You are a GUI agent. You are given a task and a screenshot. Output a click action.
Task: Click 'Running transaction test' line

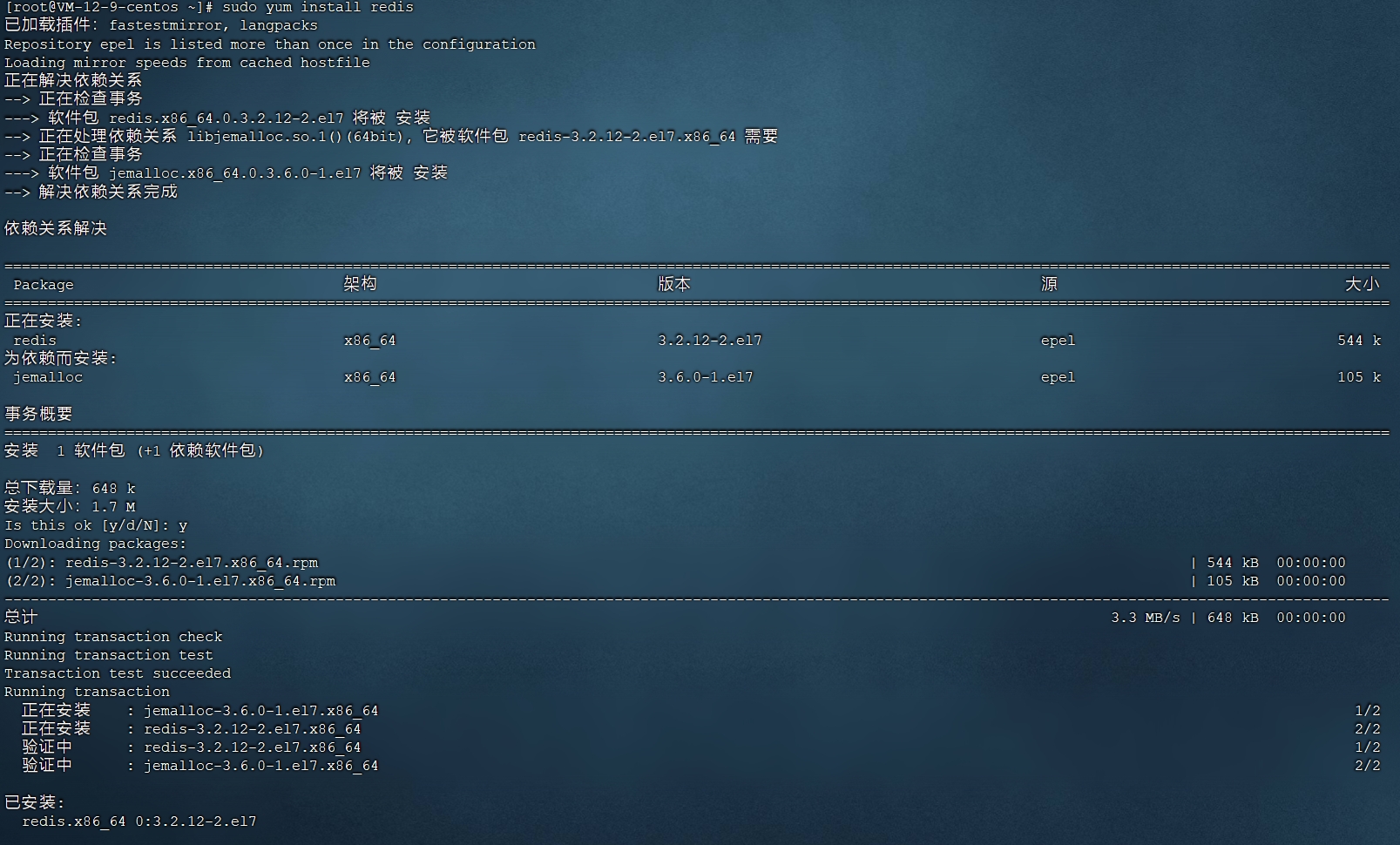109,655
